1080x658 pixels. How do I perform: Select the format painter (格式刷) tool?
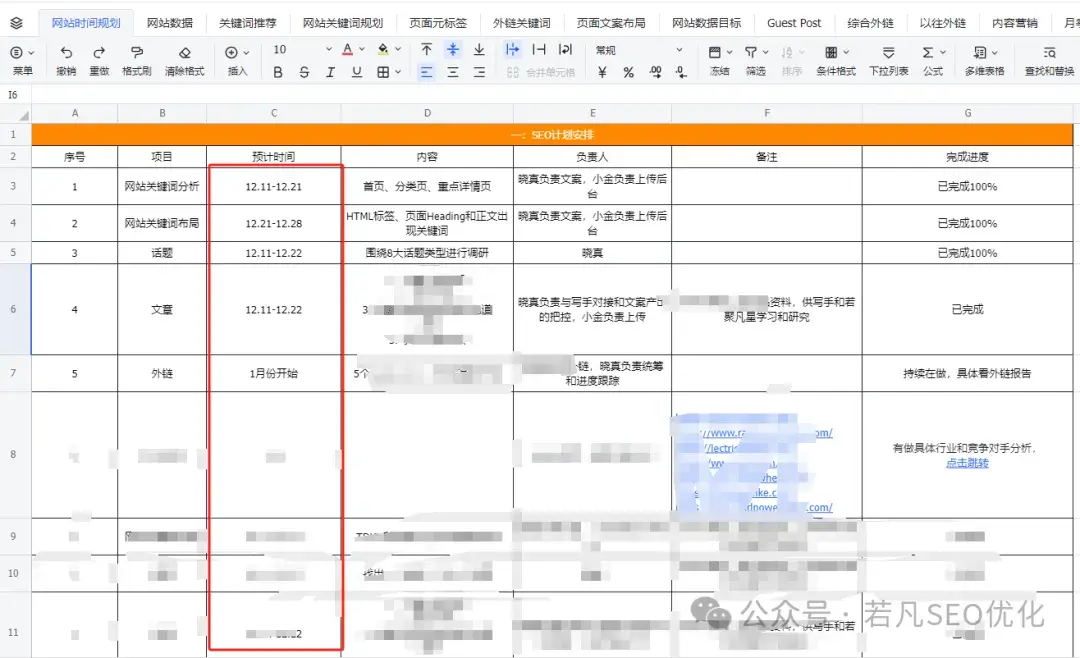136,52
